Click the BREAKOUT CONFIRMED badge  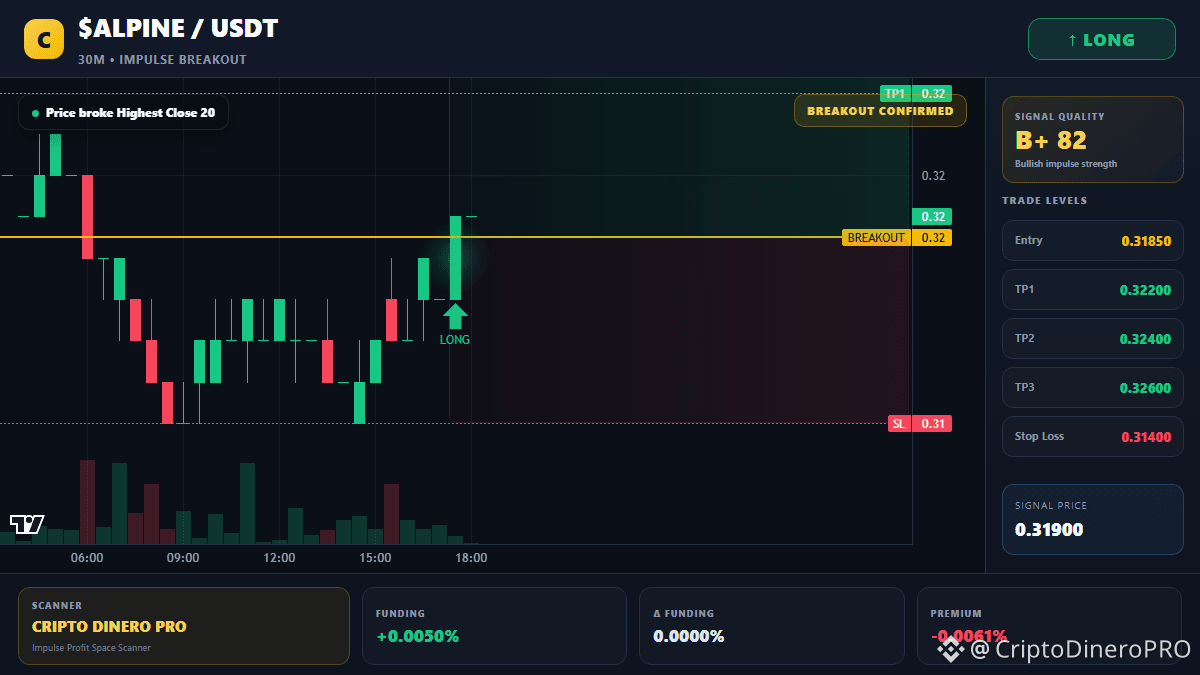point(880,111)
